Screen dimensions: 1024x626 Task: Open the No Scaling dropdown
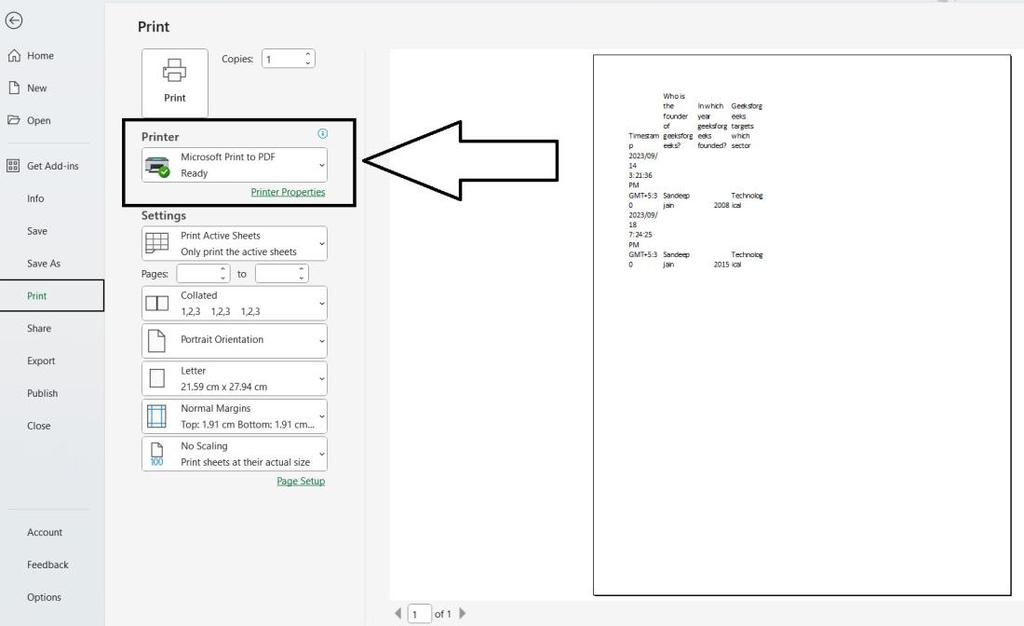(234, 454)
